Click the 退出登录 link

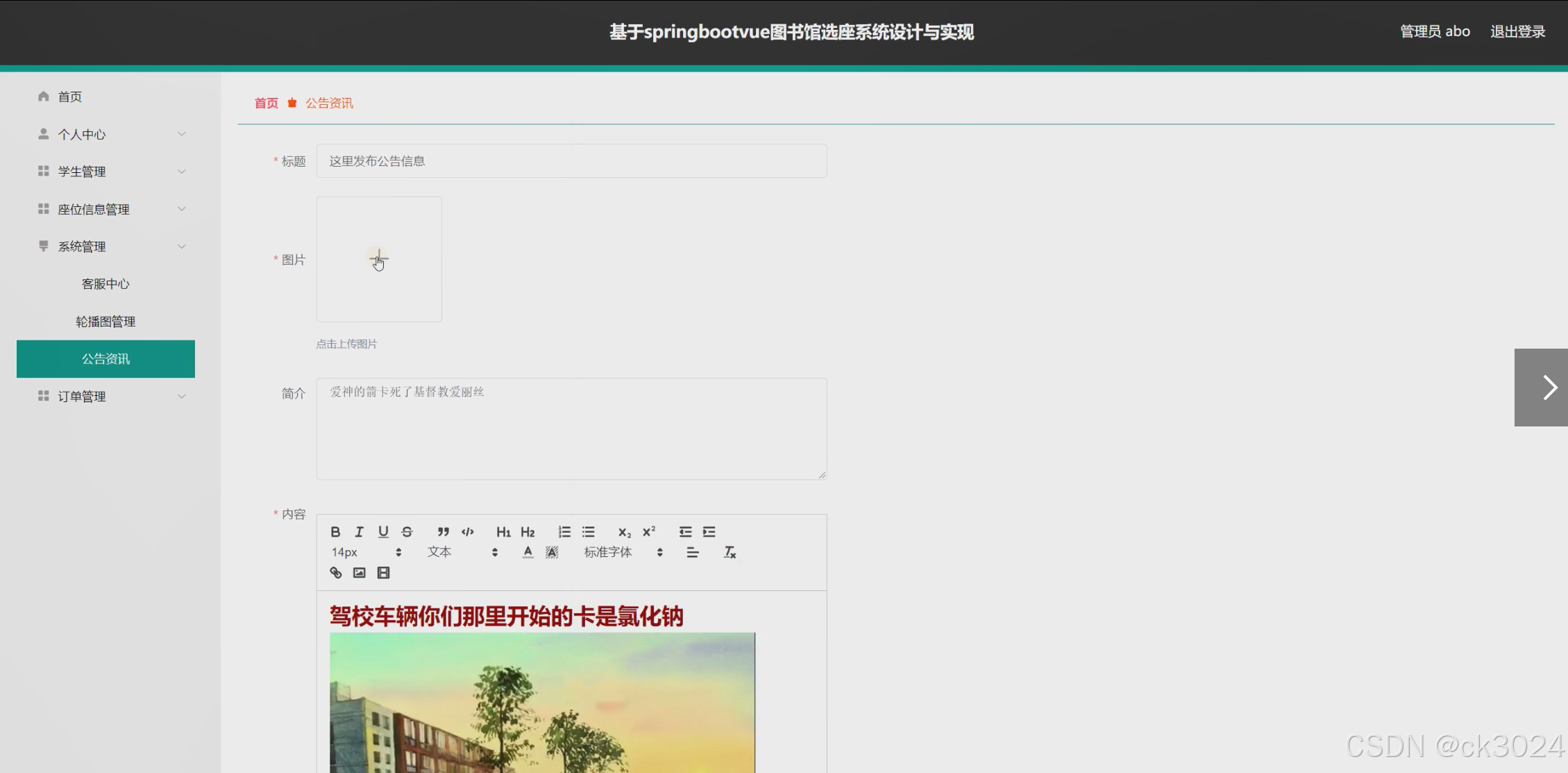(1517, 31)
